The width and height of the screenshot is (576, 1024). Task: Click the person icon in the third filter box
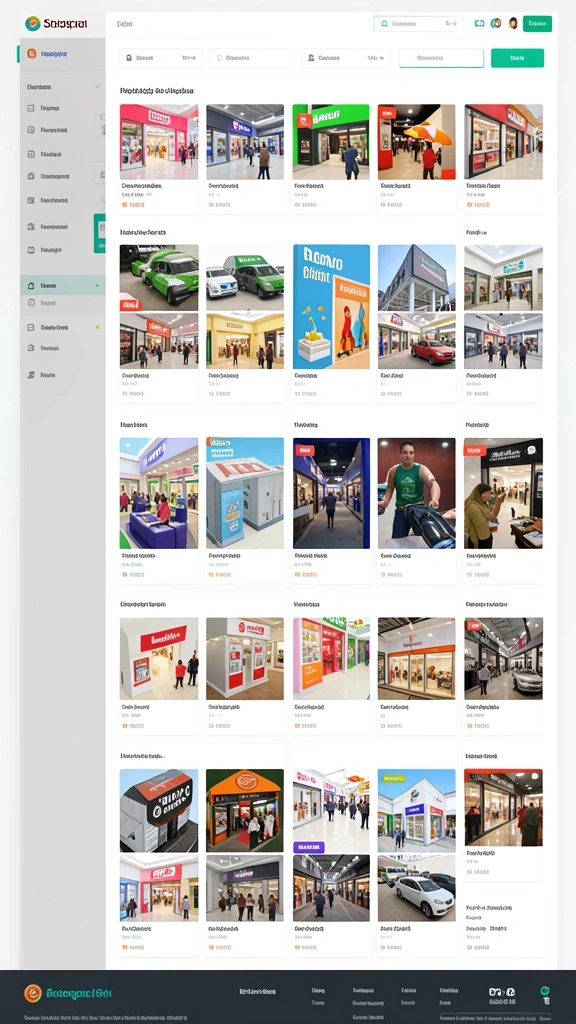click(311, 57)
